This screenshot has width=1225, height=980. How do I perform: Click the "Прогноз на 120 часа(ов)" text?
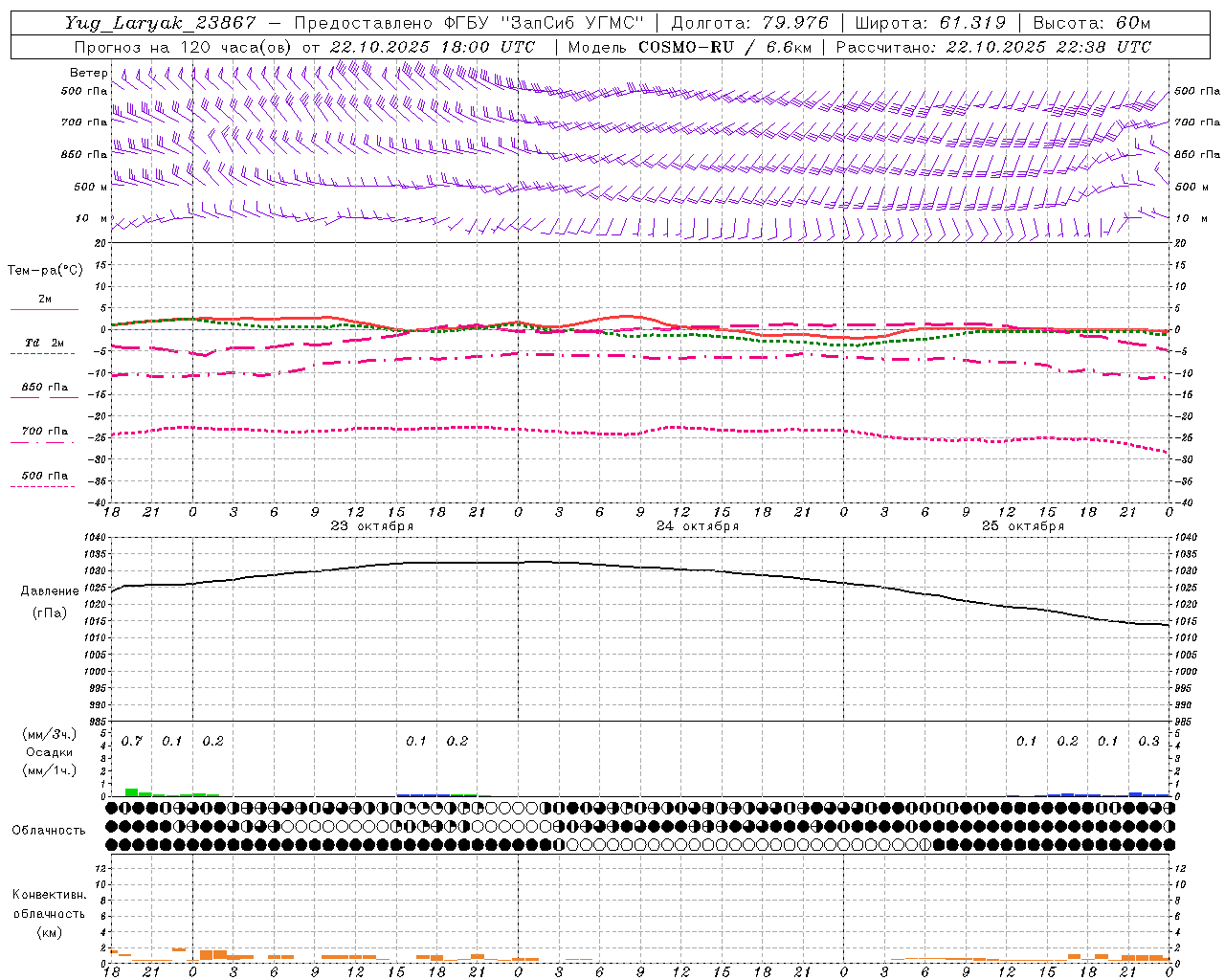(183, 47)
